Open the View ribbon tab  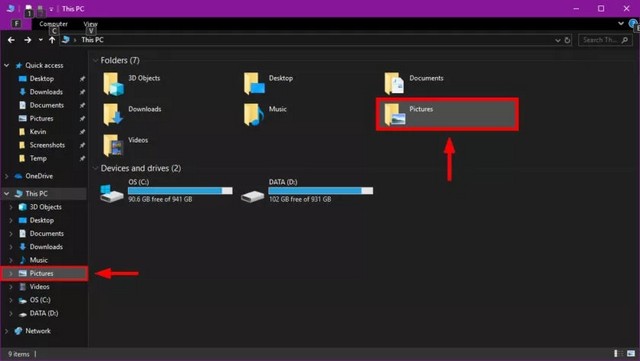(x=91, y=24)
